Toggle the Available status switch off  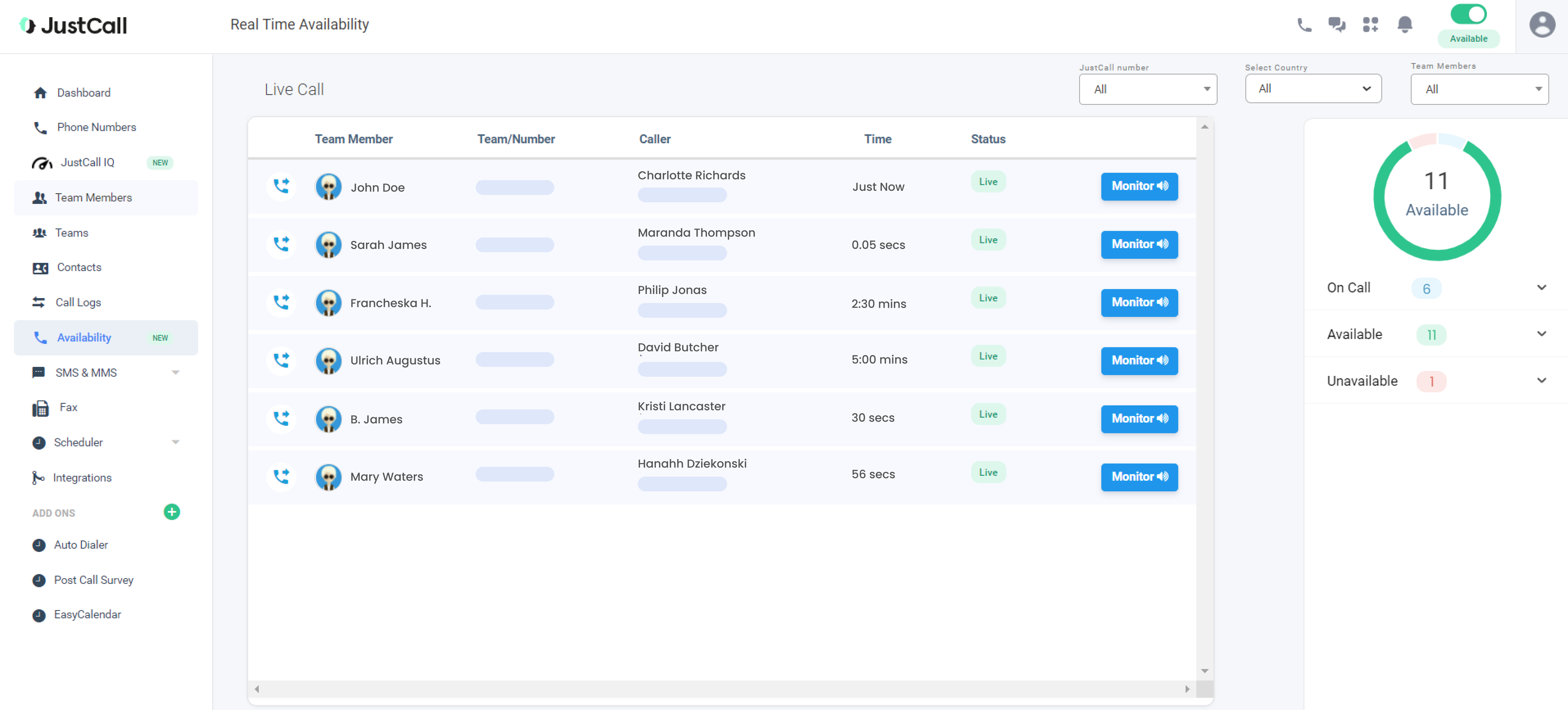pyautogui.click(x=1468, y=14)
